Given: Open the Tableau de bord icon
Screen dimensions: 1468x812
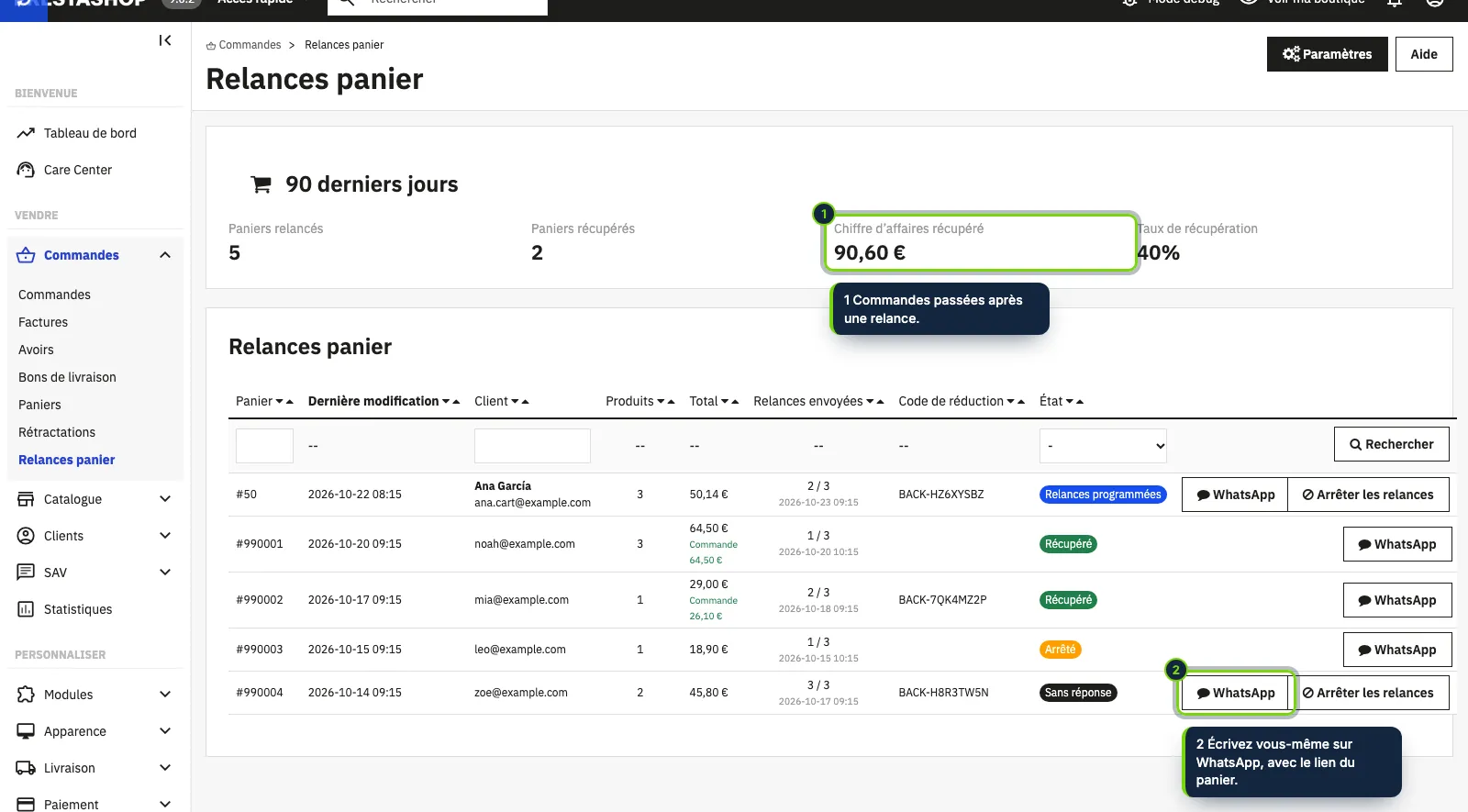Looking at the screenshot, I should pos(26,133).
